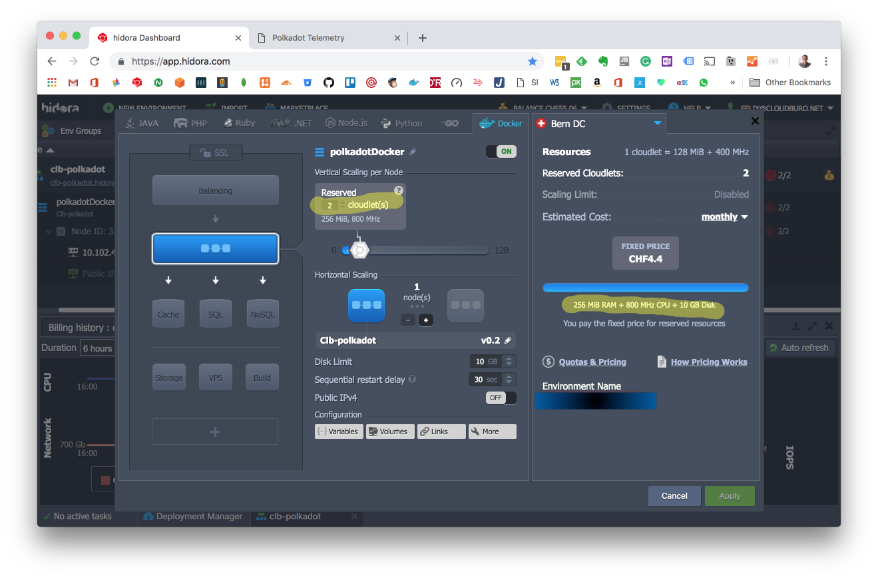878x580 pixels.
Task: Switch to the PHP tab
Action: pyautogui.click(x=191, y=123)
